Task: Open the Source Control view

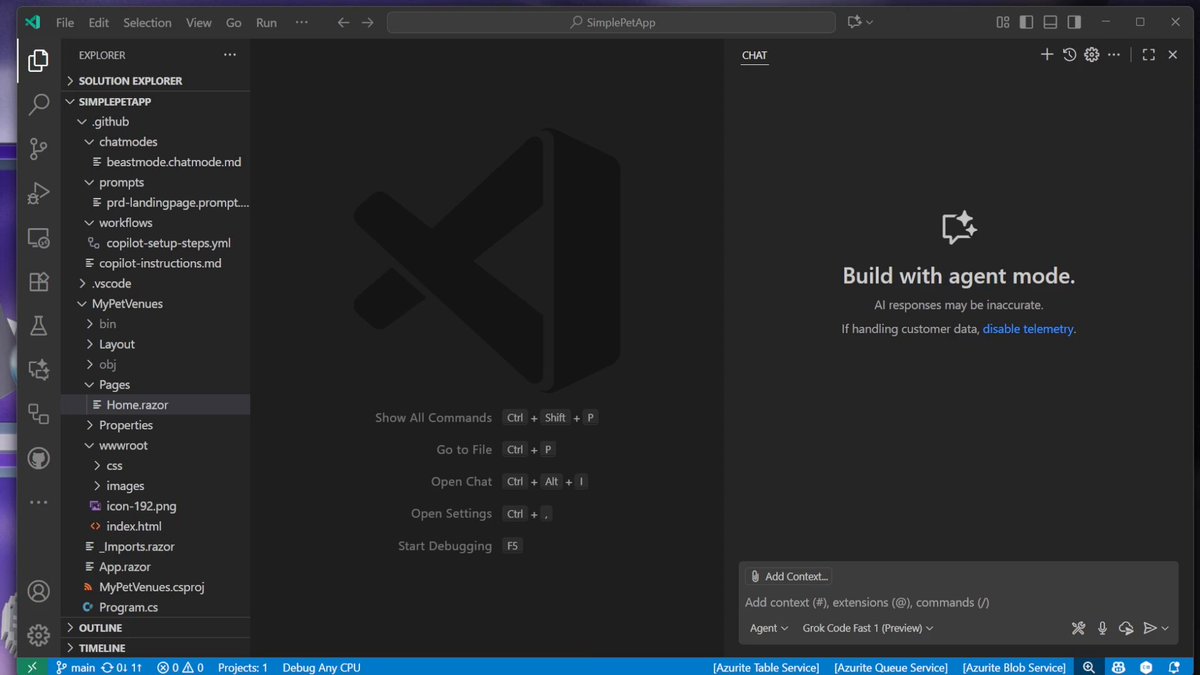Action: tap(38, 149)
